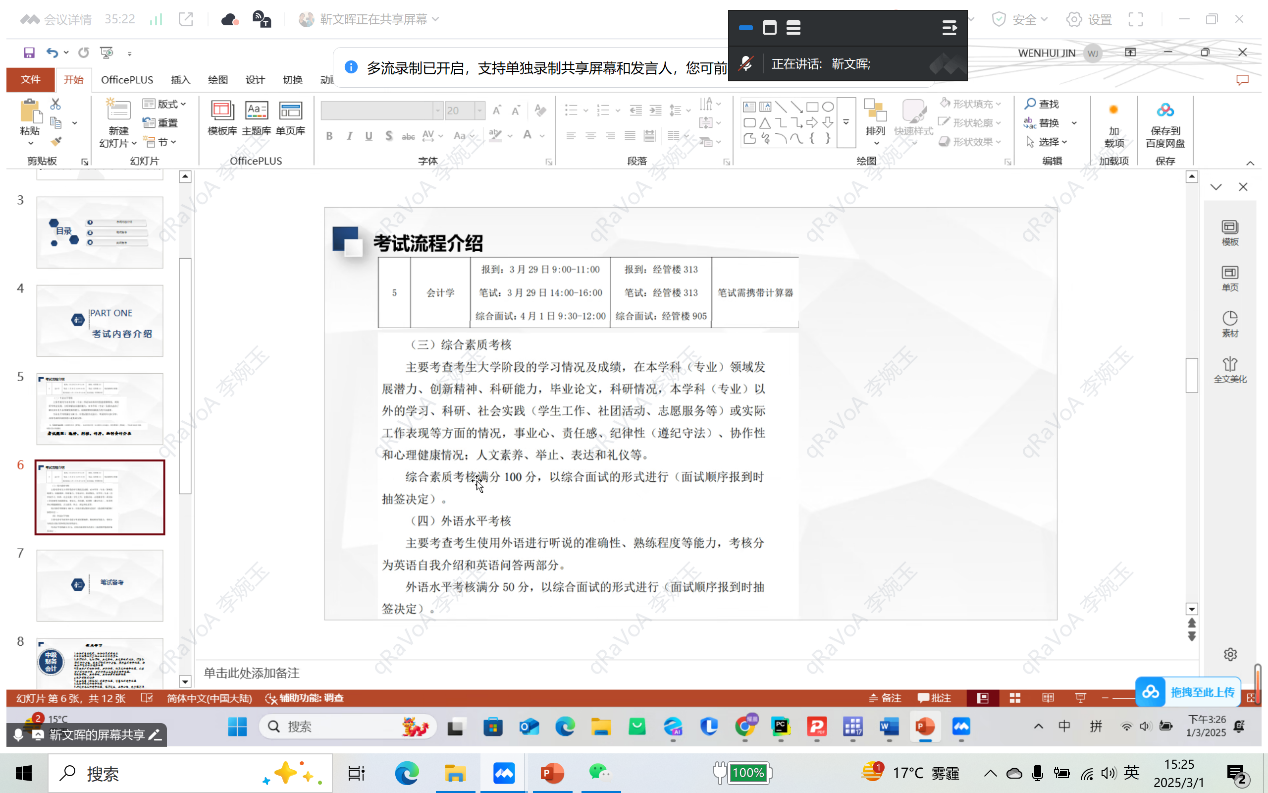
Task: Switch to the Draw (绘图) tab
Action: (x=218, y=80)
